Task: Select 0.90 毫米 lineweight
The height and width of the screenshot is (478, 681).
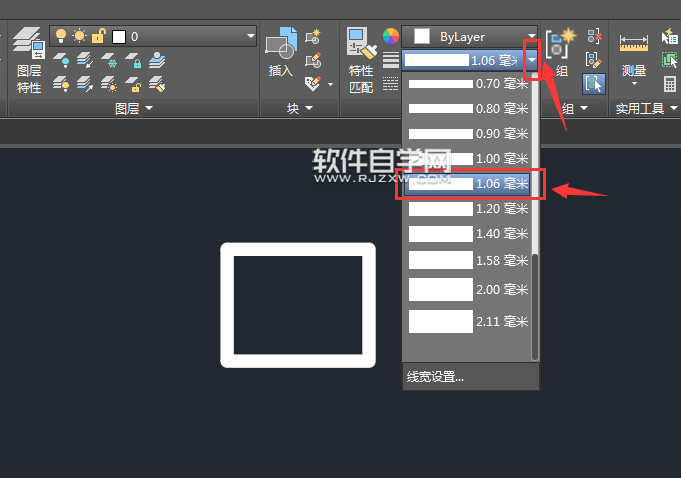Action: (x=468, y=134)
